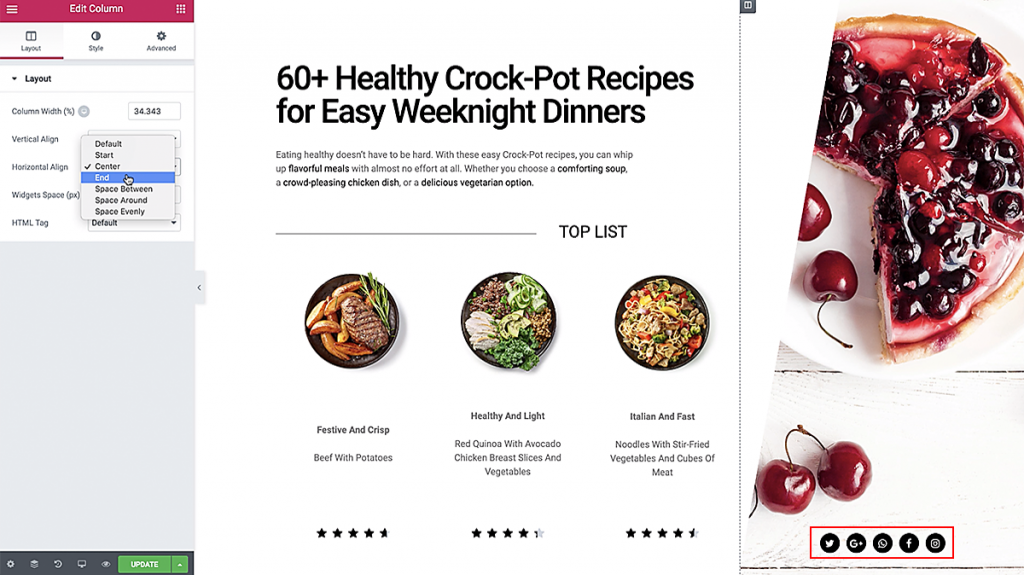Viewport: 1024px width, 575px height.
Task: Expand save options arrow next to Update
Action: (x=180, y=564)
